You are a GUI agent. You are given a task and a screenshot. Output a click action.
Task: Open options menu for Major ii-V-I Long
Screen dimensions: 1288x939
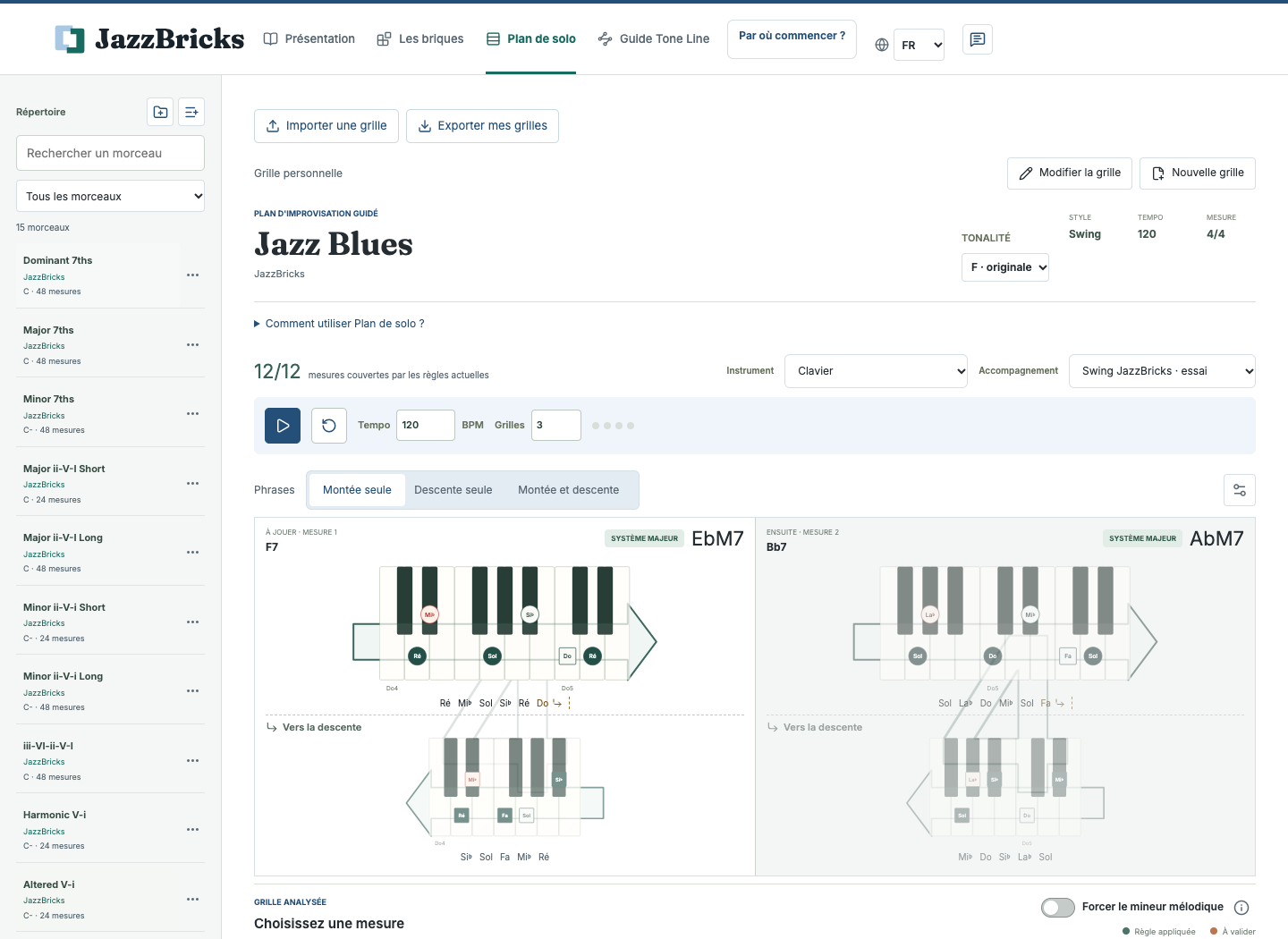(x=192, y=553)
